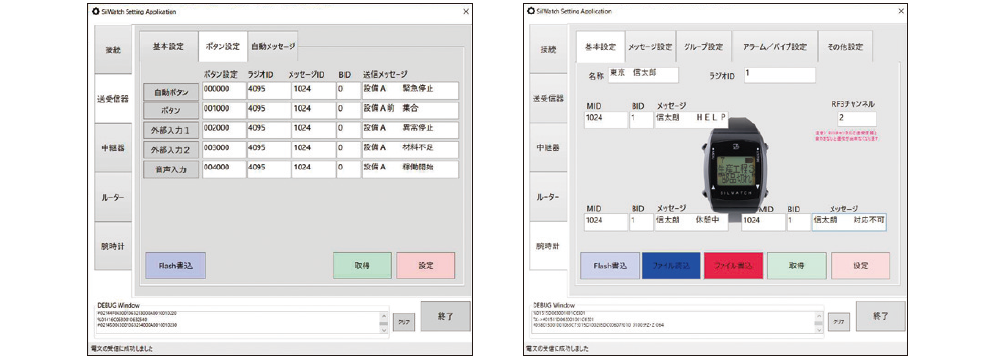
Task: Select the ボタン設定 tab
Action: (x=223, y=47)
